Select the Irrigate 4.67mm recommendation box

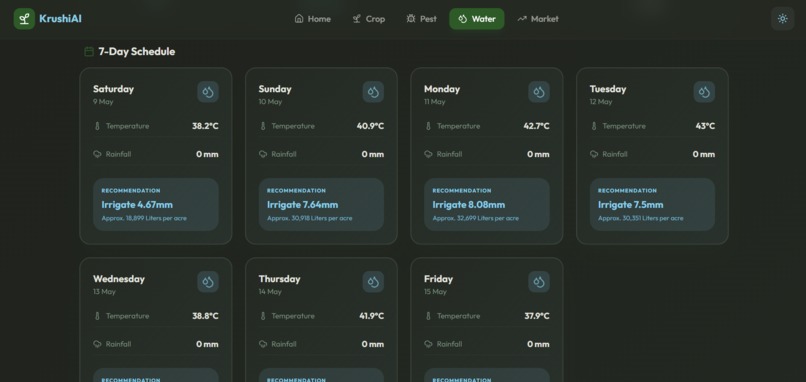(156, 205)
